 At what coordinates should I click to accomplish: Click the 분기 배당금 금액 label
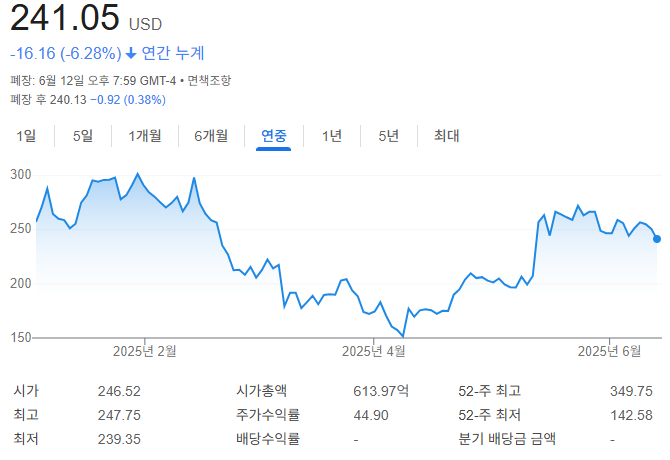(507, 439)
